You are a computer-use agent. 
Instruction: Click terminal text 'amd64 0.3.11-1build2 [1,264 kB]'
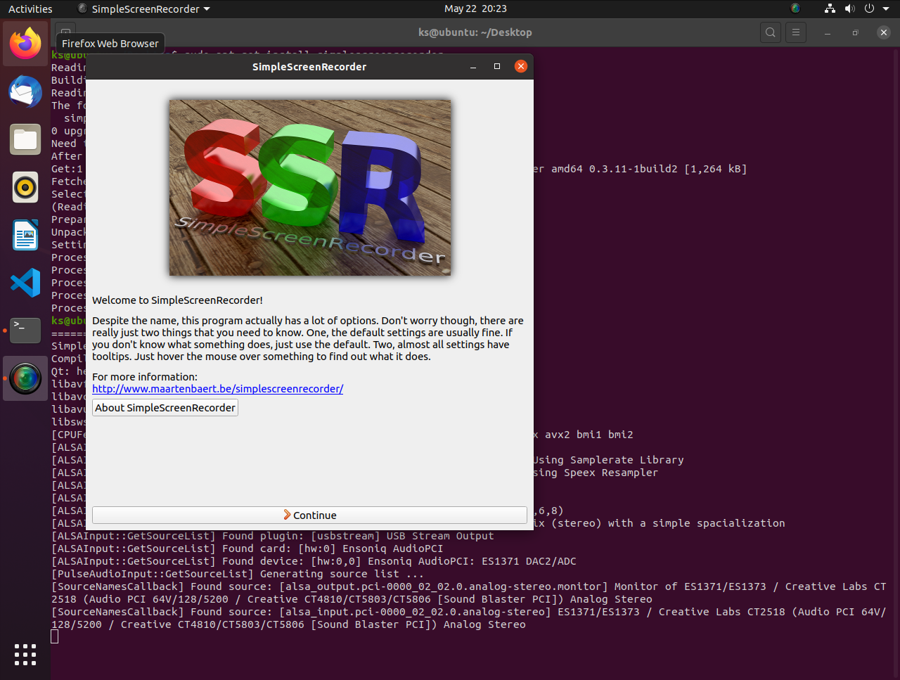pos(649,169)
